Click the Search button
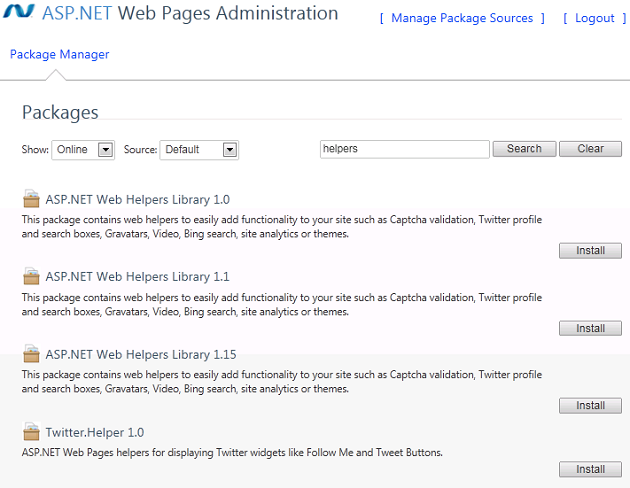This screenshot has height=488, width=630. [524, 149]
